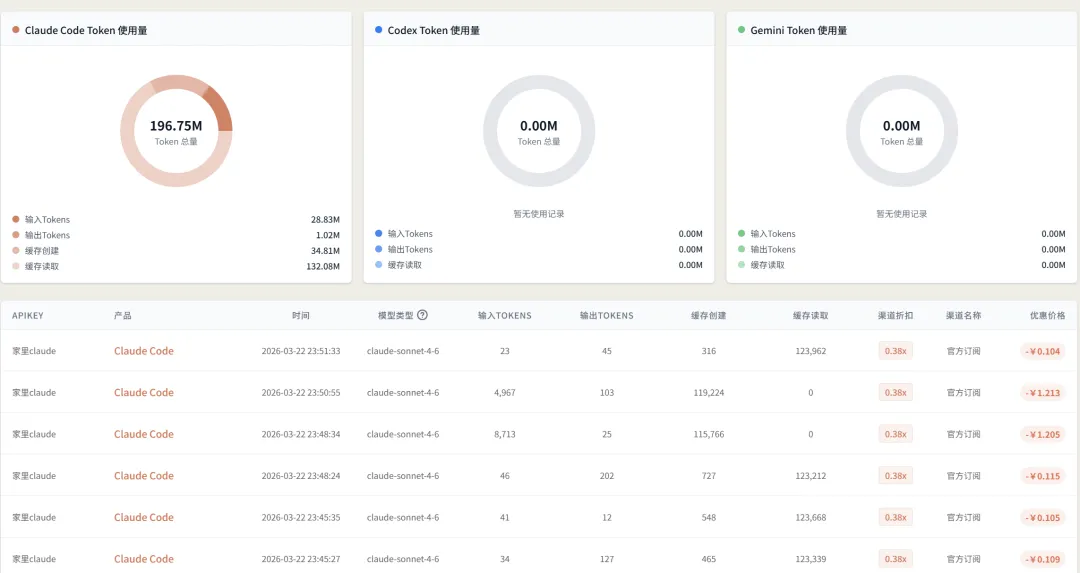Image resolution: width=1080 pixels, height=573 pixels.
Task: Click the 缓存创建 column header
Action: tap(709, 315)
